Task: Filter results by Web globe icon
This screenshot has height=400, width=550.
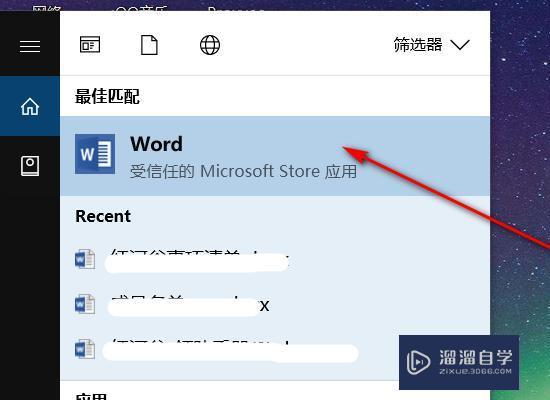Action: click(x=210, y=45)
